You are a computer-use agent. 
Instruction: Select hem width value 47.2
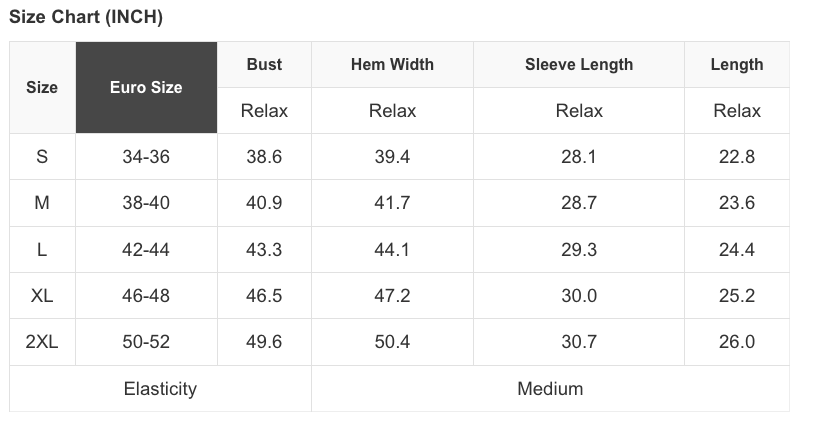tap(392, 296)
